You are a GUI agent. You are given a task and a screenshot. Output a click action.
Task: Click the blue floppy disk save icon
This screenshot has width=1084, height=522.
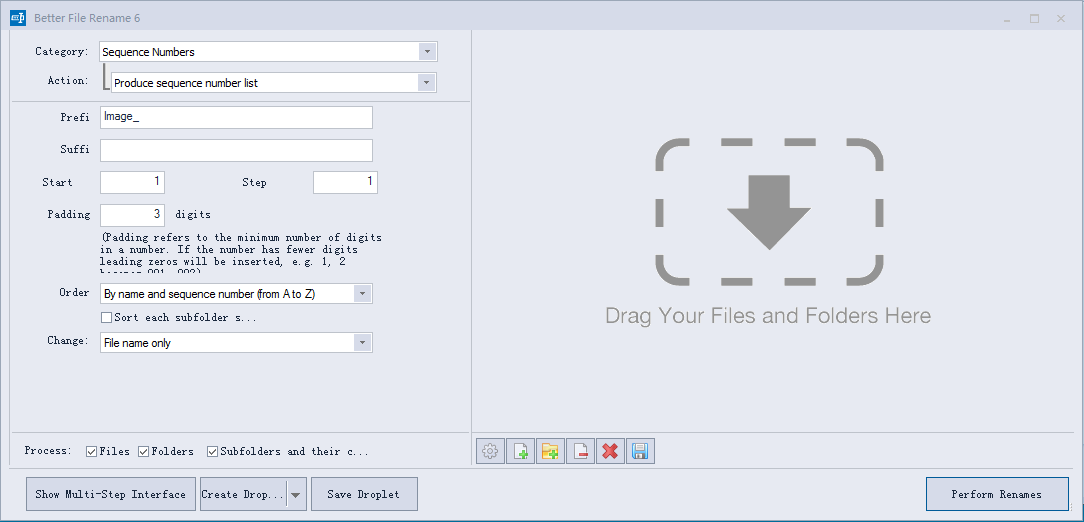click(x=640, y=451)
